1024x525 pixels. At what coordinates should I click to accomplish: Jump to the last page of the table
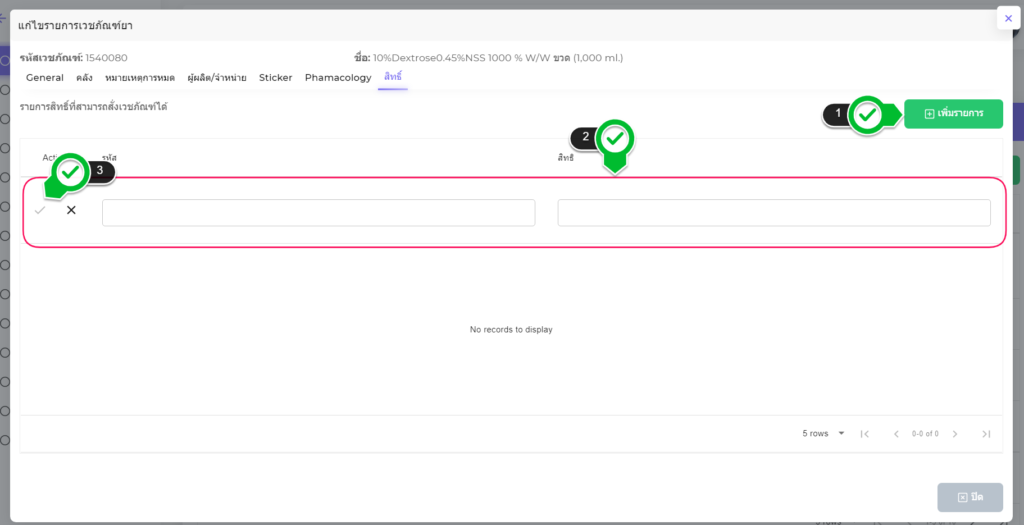click(986, 434)
